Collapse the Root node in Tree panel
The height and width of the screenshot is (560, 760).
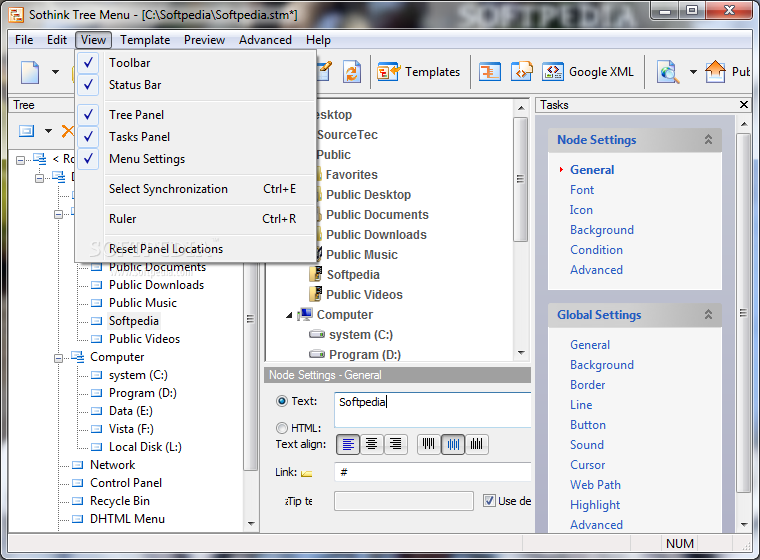[20, 160]
